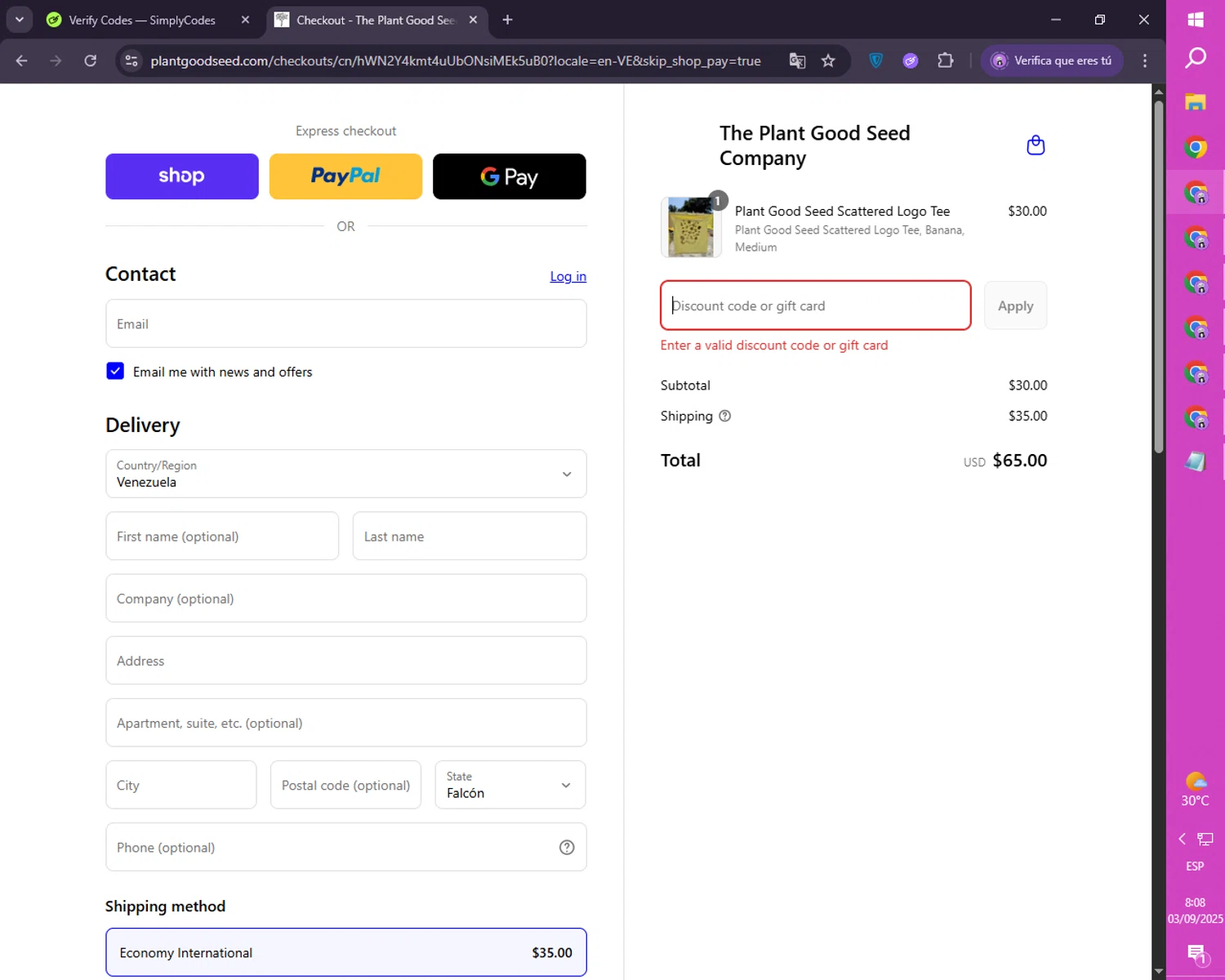Click the Logo Tee product thumbnail

tap(691, 227)
